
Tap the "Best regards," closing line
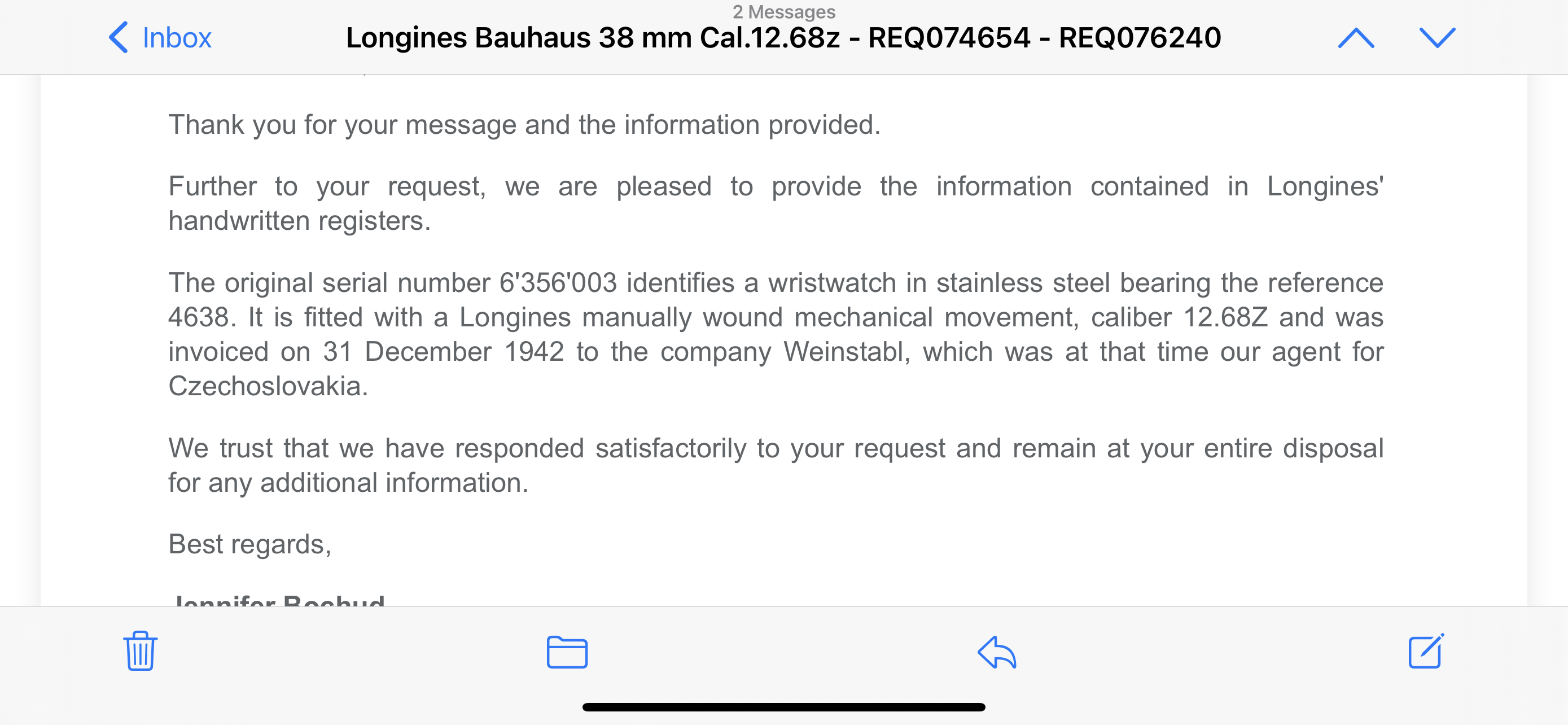[249, 544]
